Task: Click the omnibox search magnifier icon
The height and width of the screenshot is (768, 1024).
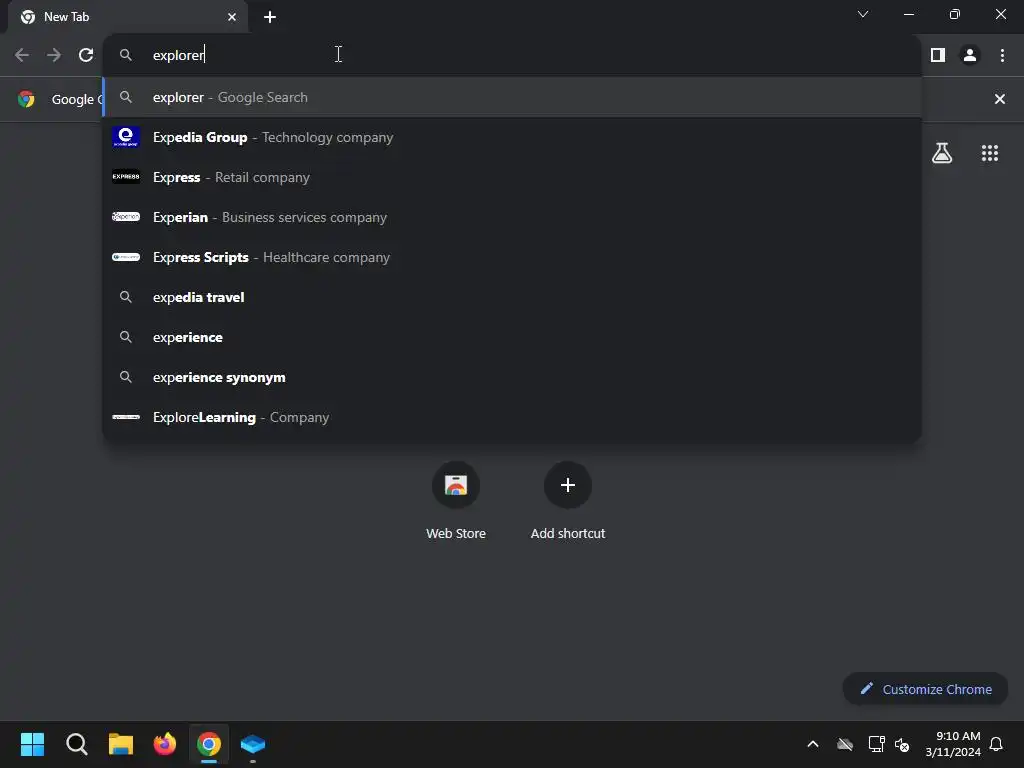Action: pyautogui.click(x=126, y=56)
